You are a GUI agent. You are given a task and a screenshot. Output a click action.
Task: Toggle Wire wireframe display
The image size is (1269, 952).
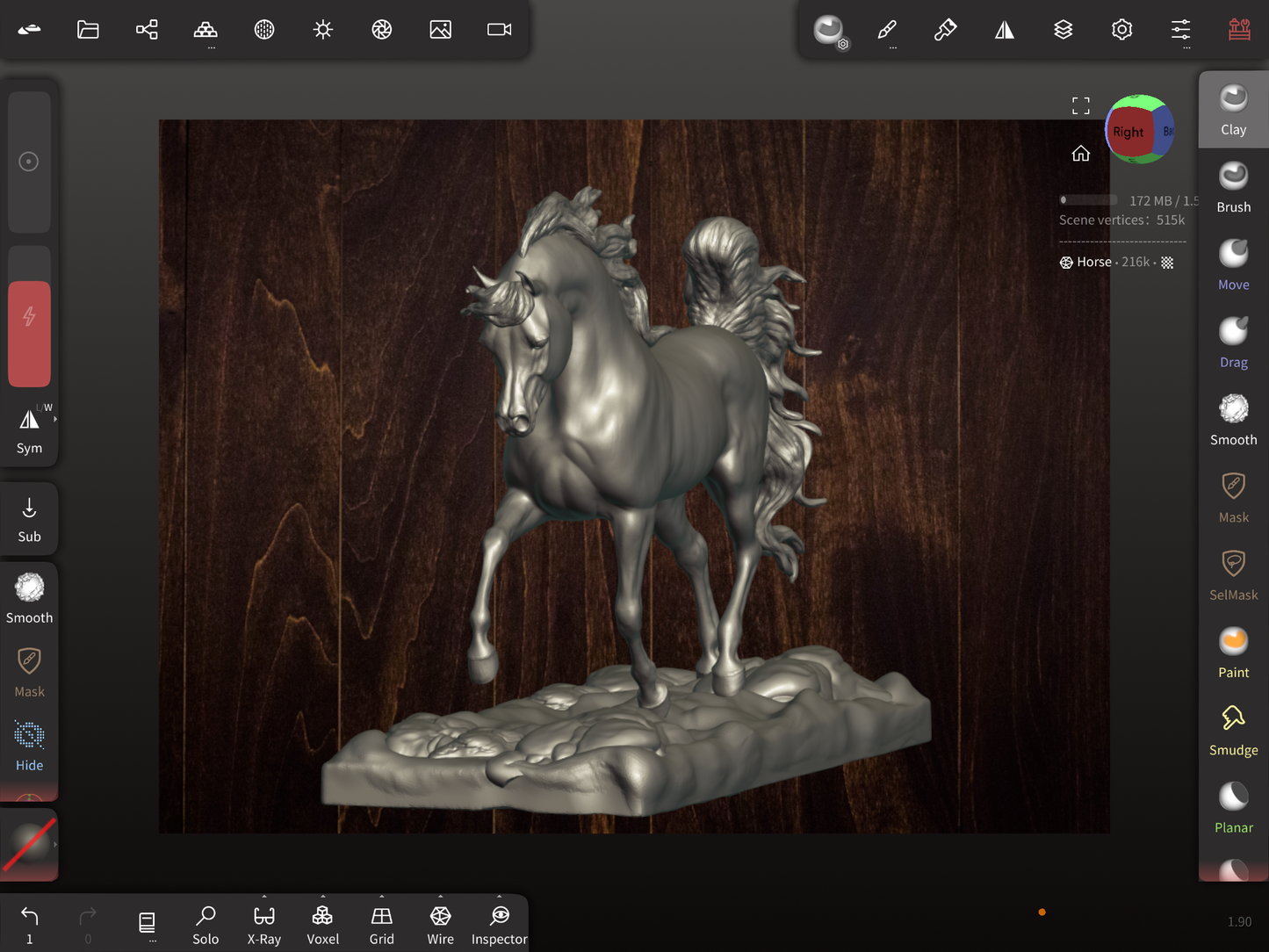[x=440, y=925]
